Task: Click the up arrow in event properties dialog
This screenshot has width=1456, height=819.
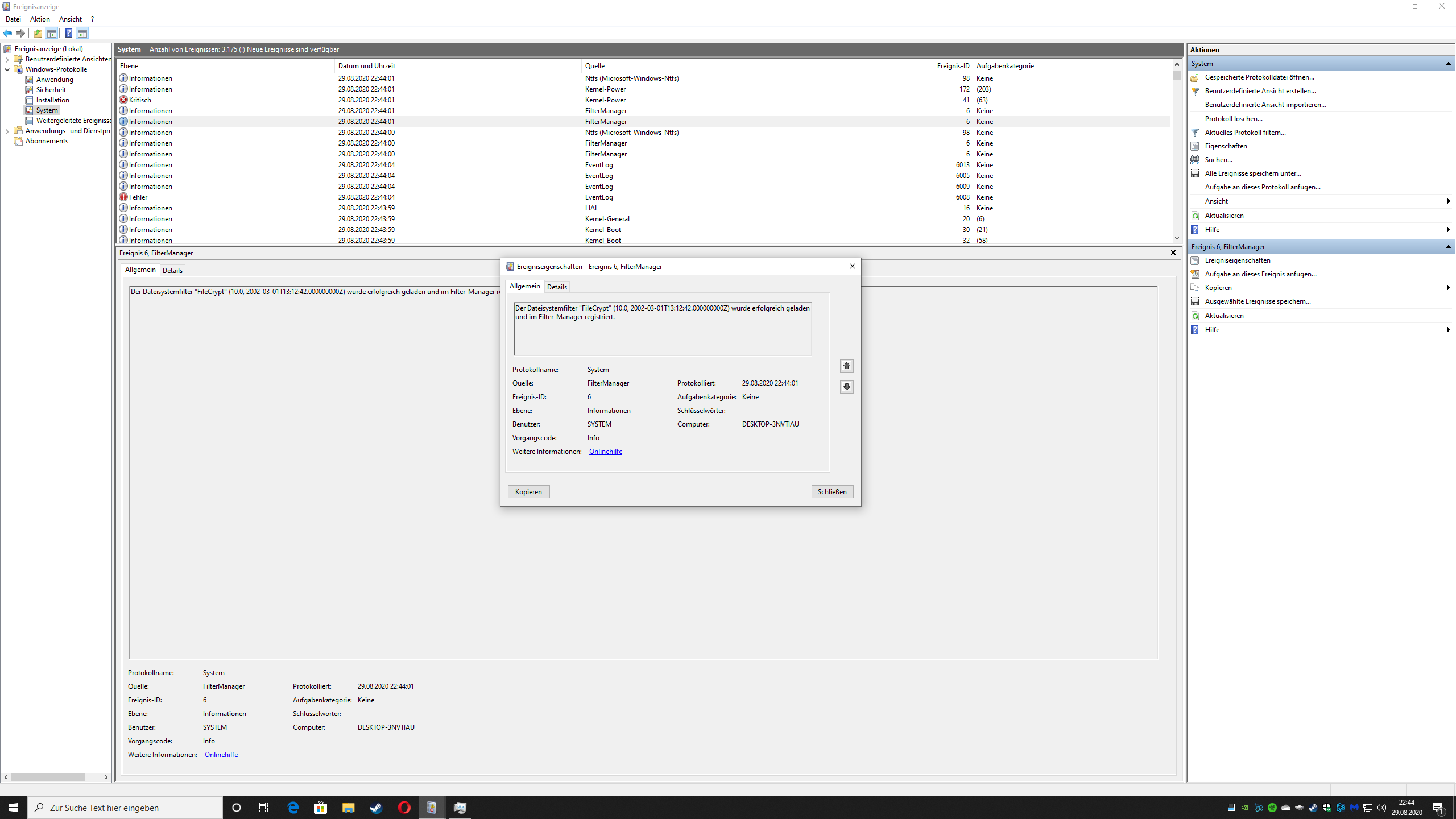Action: click(847, 366)
